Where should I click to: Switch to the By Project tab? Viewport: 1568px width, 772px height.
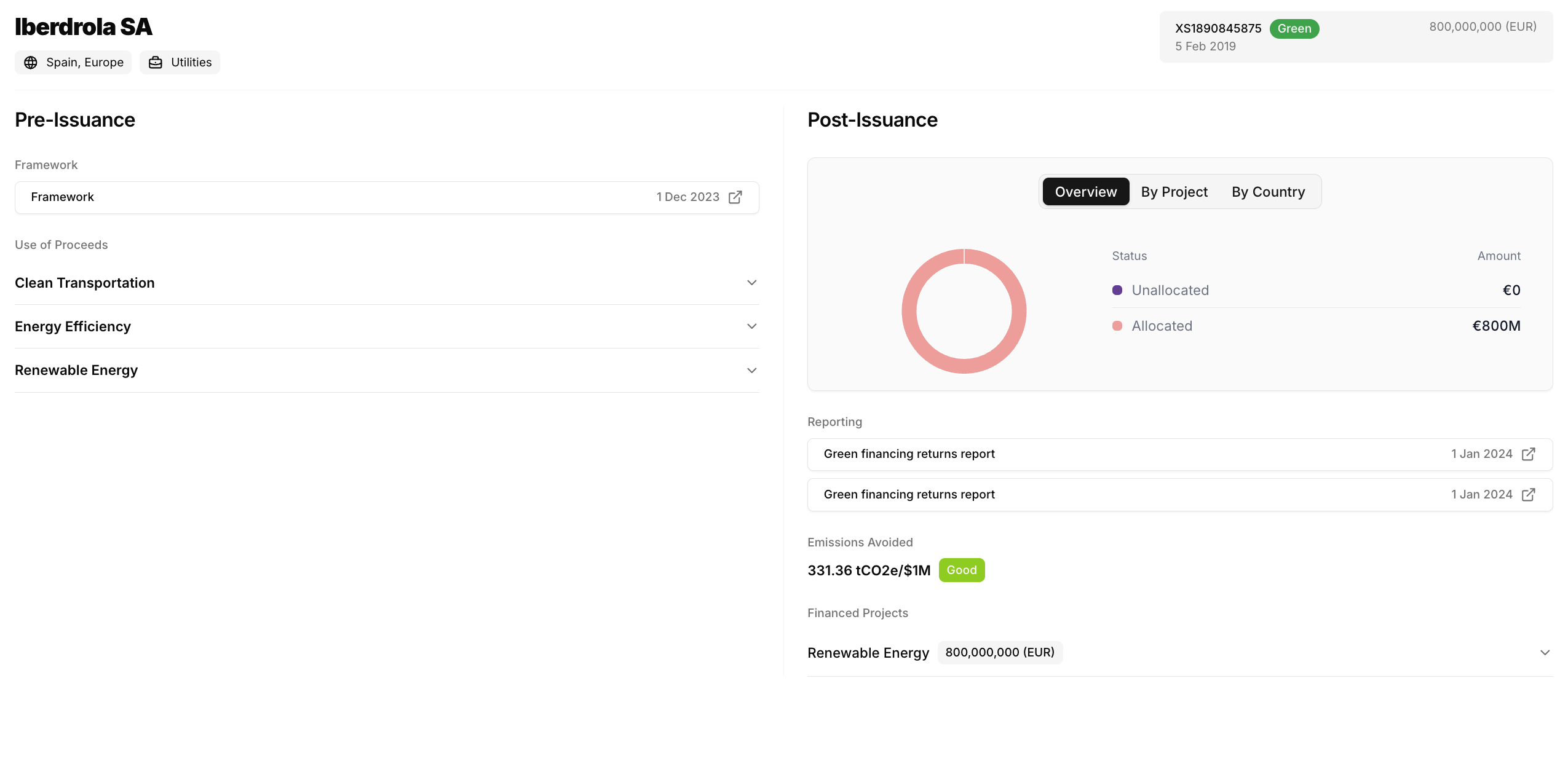[x=1174, y=192]
